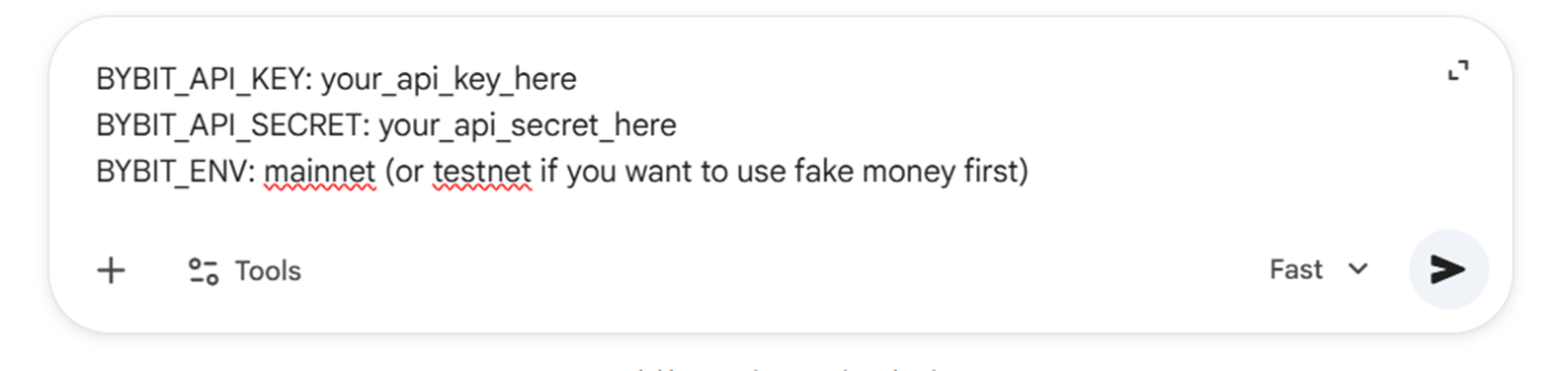Click on the your_api_secret_here placeholder text
1568x371 pixels.
(528, 125)
